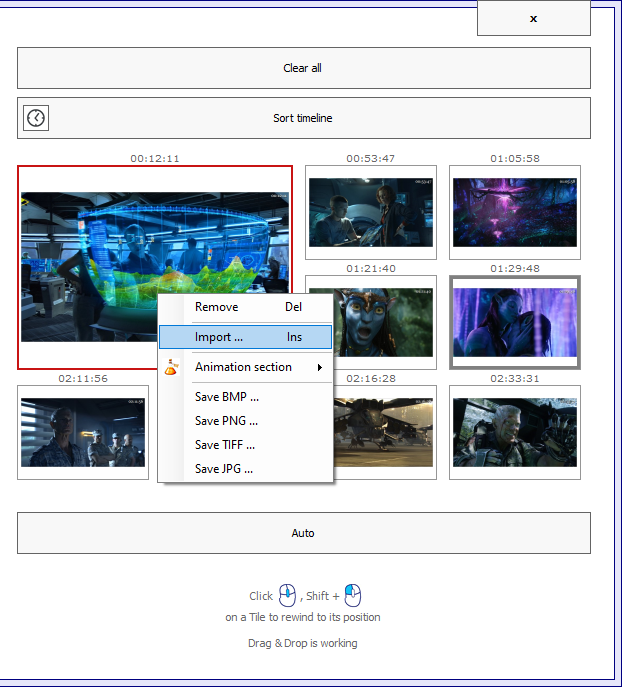Image resolution: width=622 pixels, height=687 pixels.
Task: Choose Save BMP... from the menu
Action: [245, 397]
